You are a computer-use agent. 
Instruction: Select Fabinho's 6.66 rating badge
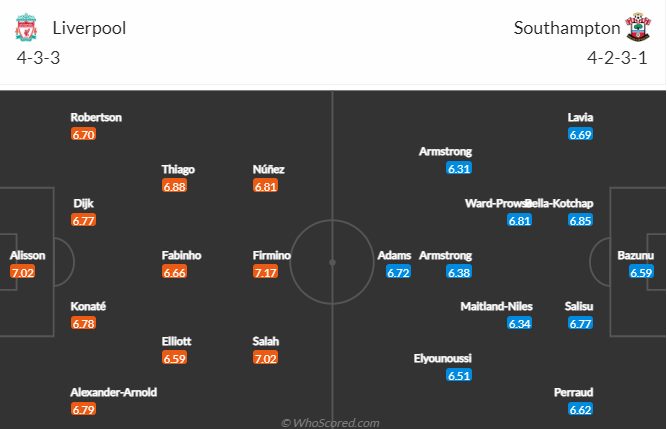pos(174,272)
